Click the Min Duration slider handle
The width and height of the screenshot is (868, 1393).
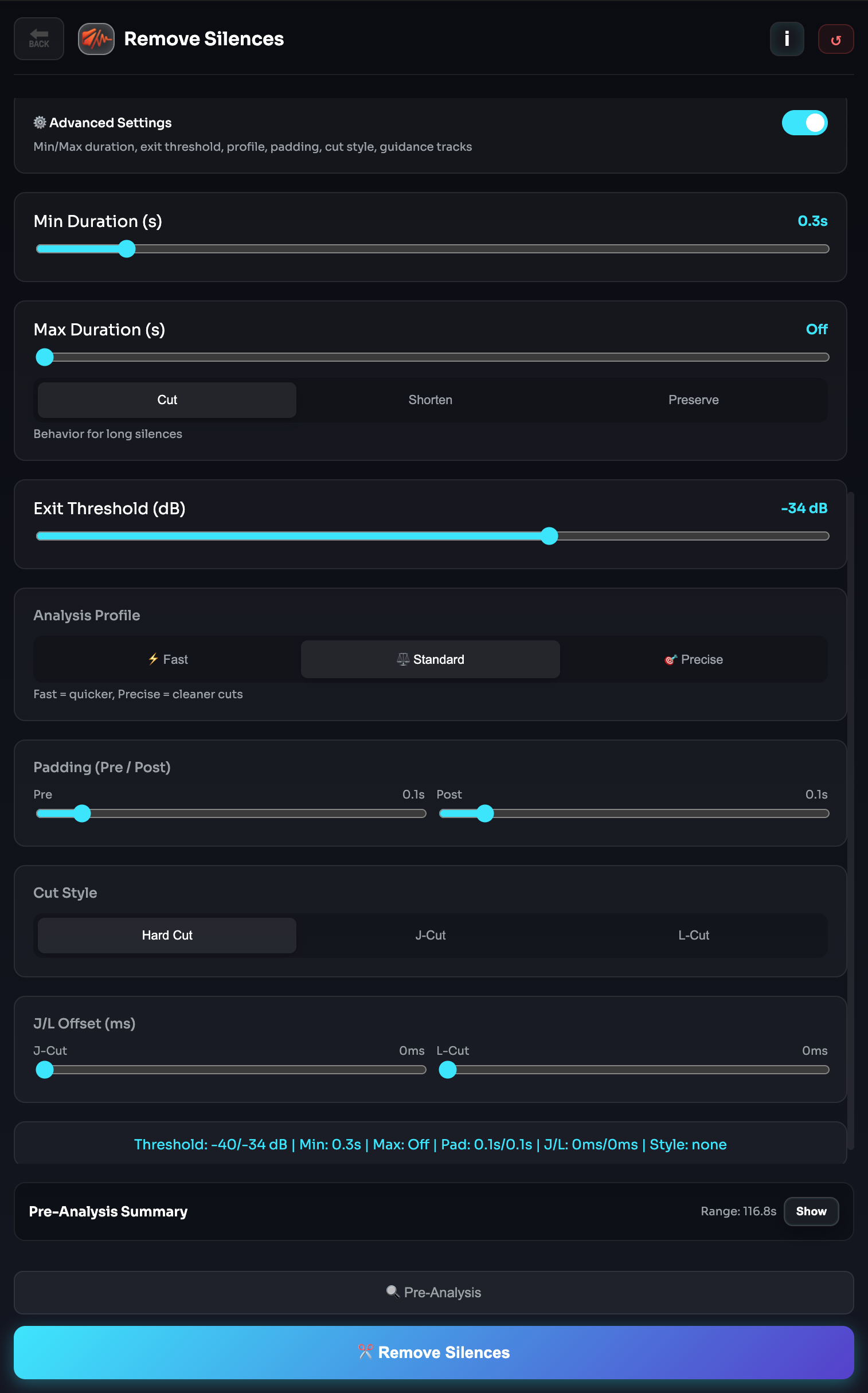[127, 249]
